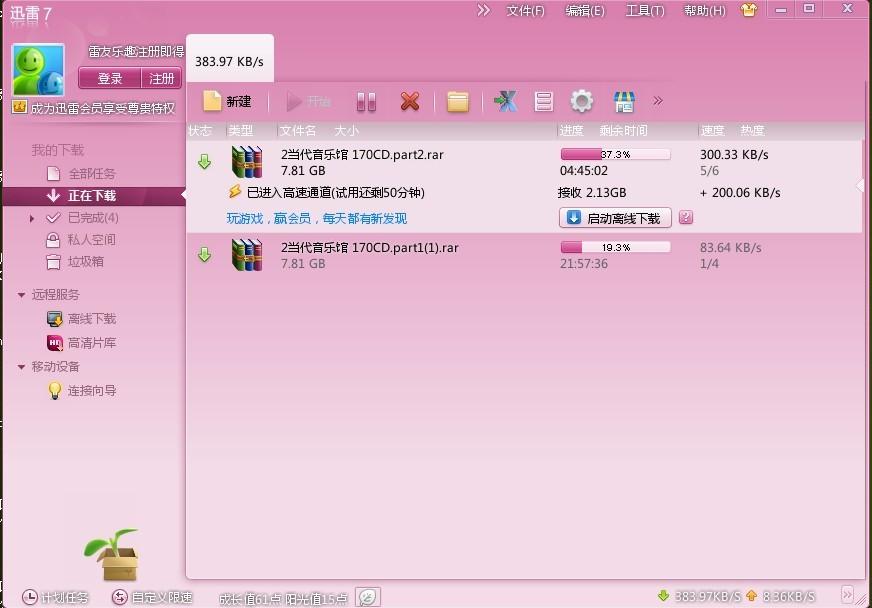
Task: Select 已完成(4) in the sidebar
Action: 93,218
